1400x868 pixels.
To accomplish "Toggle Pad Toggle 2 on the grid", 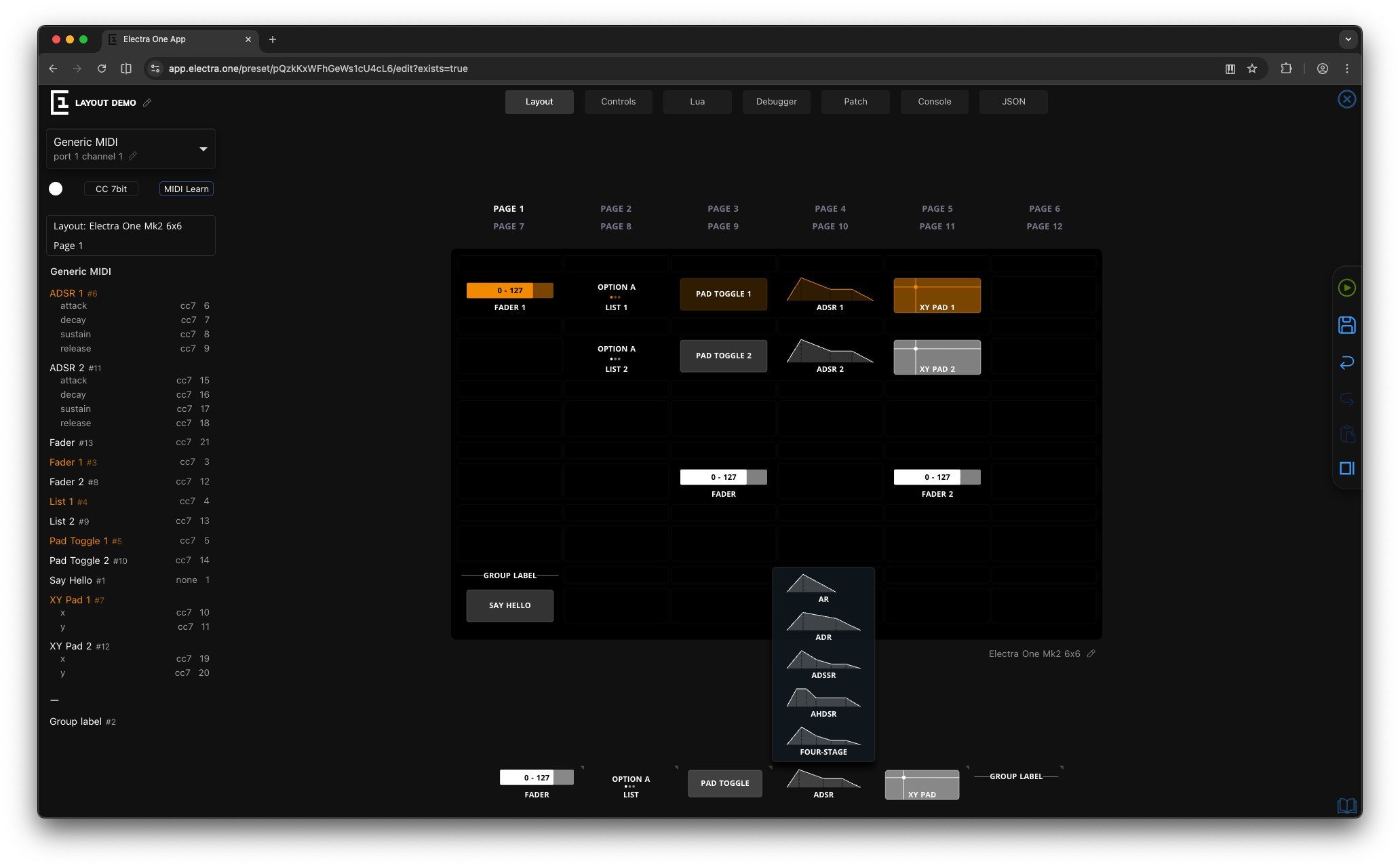I will [723, 356].
